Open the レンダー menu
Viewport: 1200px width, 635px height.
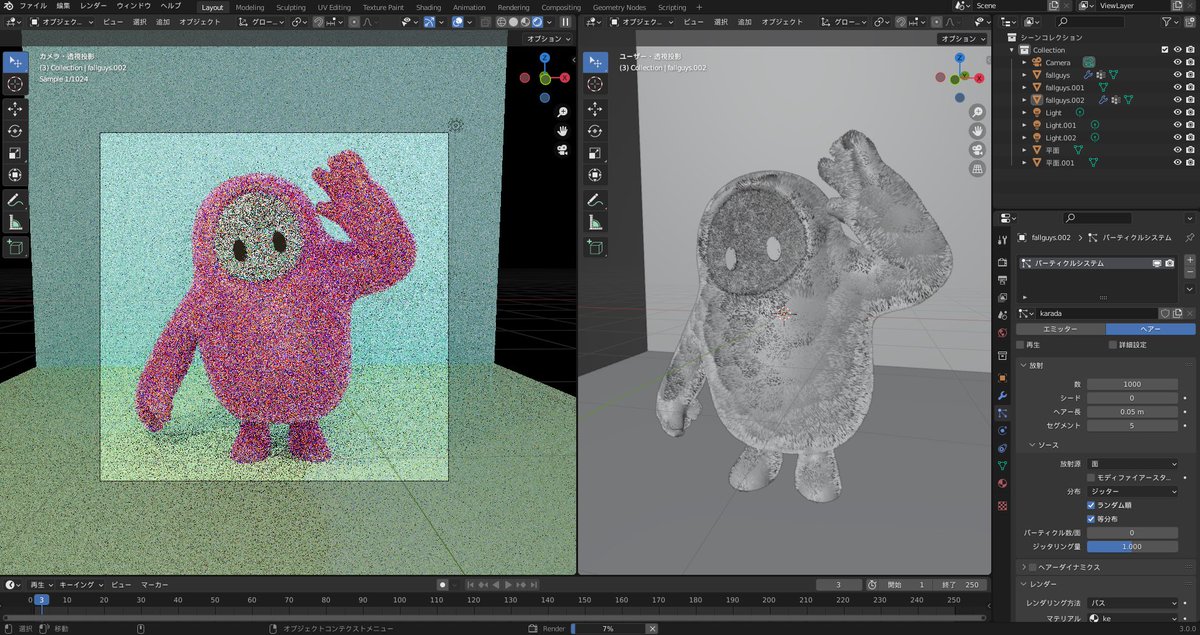[93, 6]
